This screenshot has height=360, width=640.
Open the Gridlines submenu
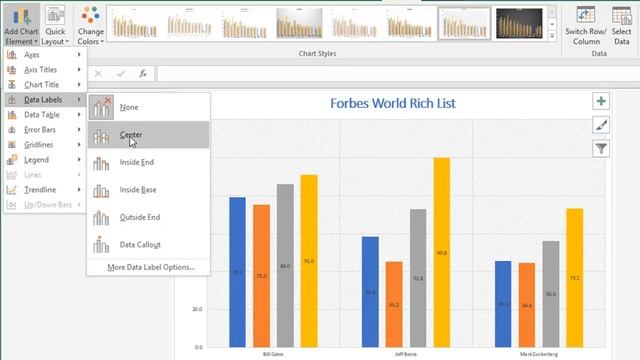coord(44,145)
